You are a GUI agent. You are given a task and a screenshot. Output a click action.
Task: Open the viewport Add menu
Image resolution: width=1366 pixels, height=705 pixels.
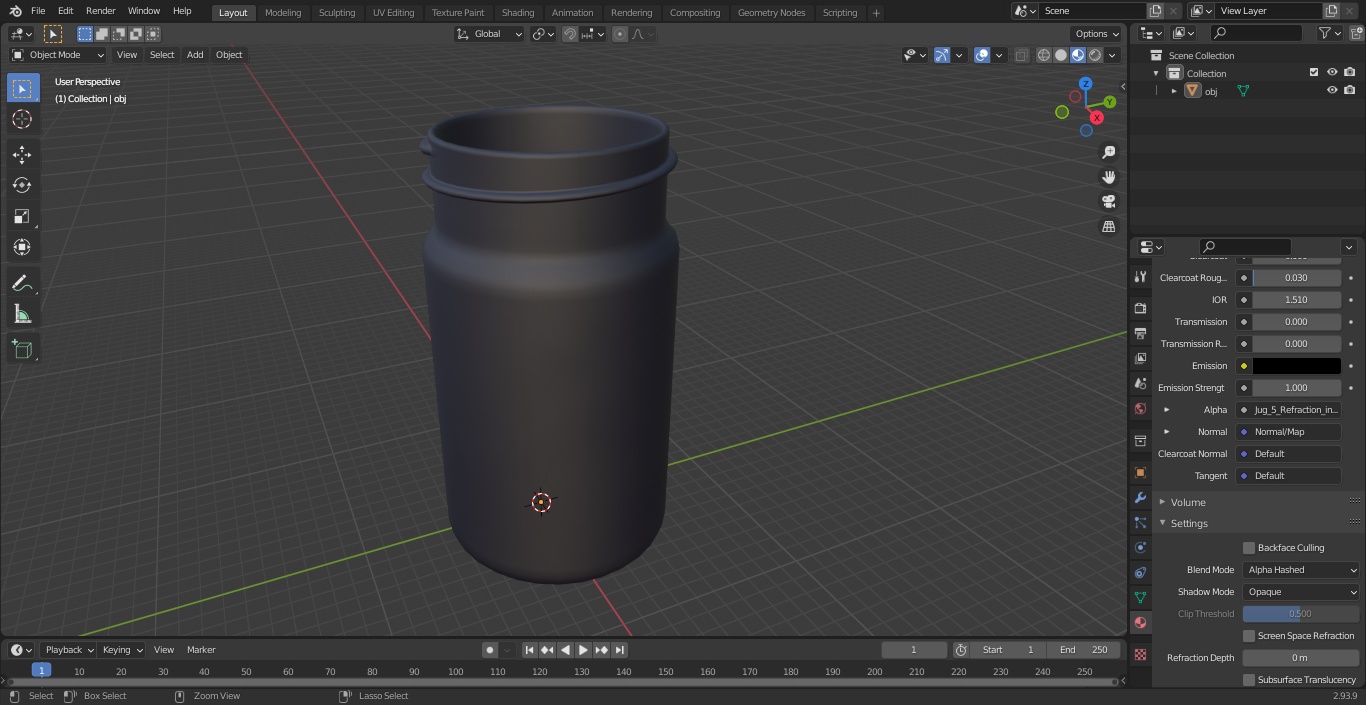point(195,55)
